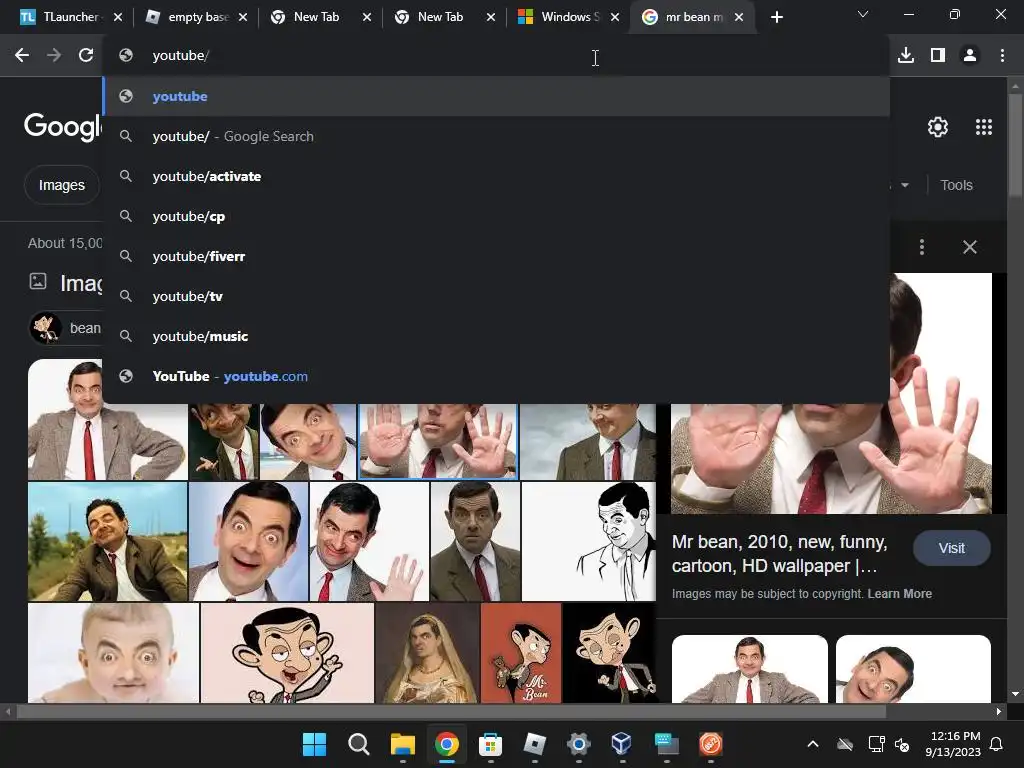Open VirtualBox from the taskbar
The image size is (1024, 768).
pyautogui.click(x=622, y=744)
